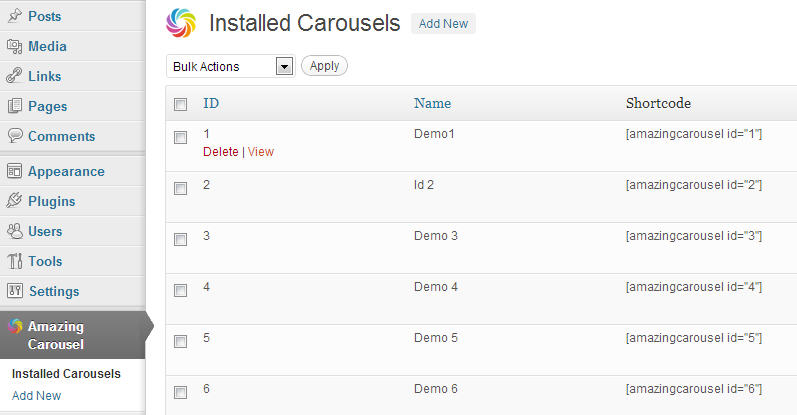Check the box for carousel Demo1
797x415 pixels.
180,137
